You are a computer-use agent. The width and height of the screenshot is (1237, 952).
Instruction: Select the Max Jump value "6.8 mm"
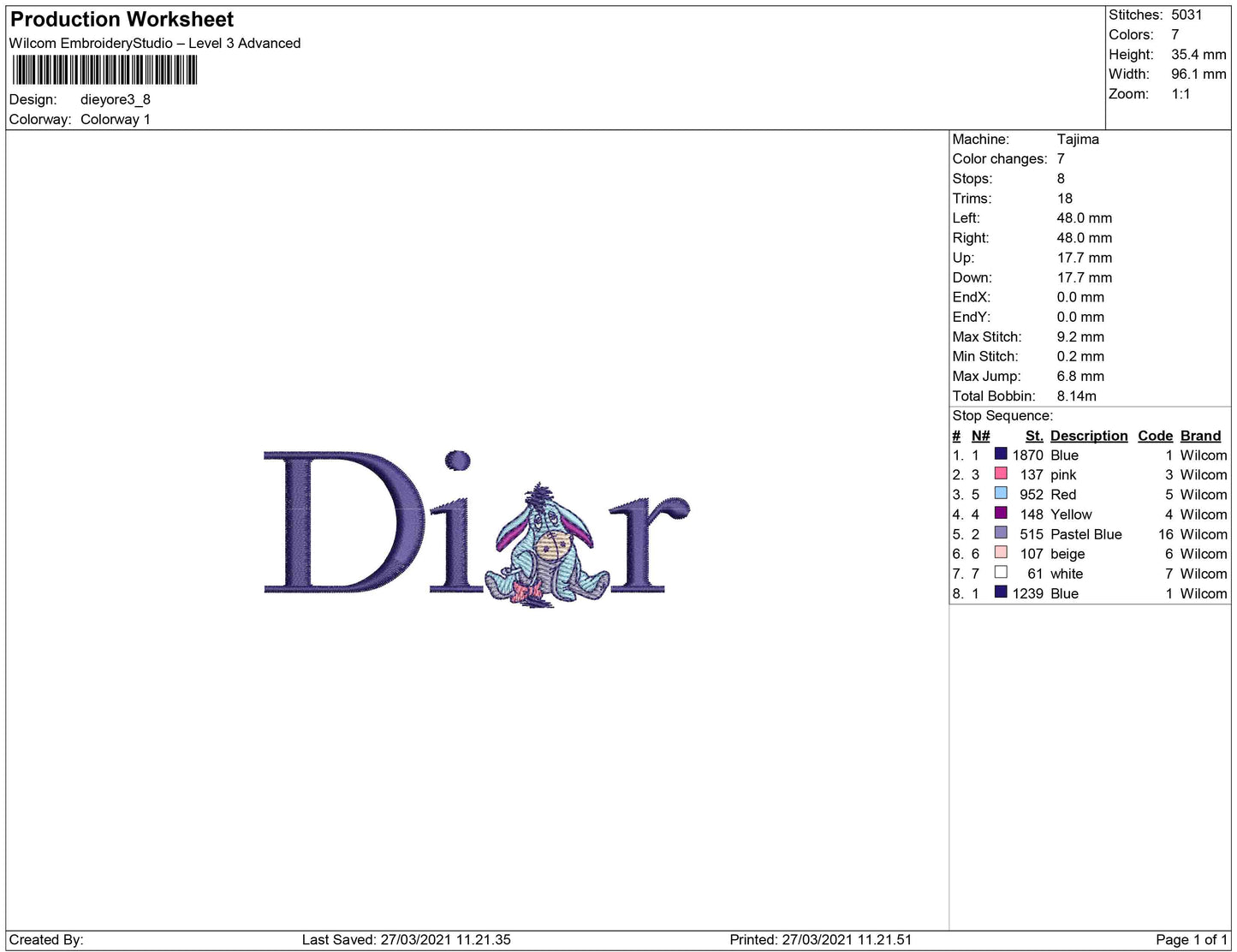[x=1080, y=377]
